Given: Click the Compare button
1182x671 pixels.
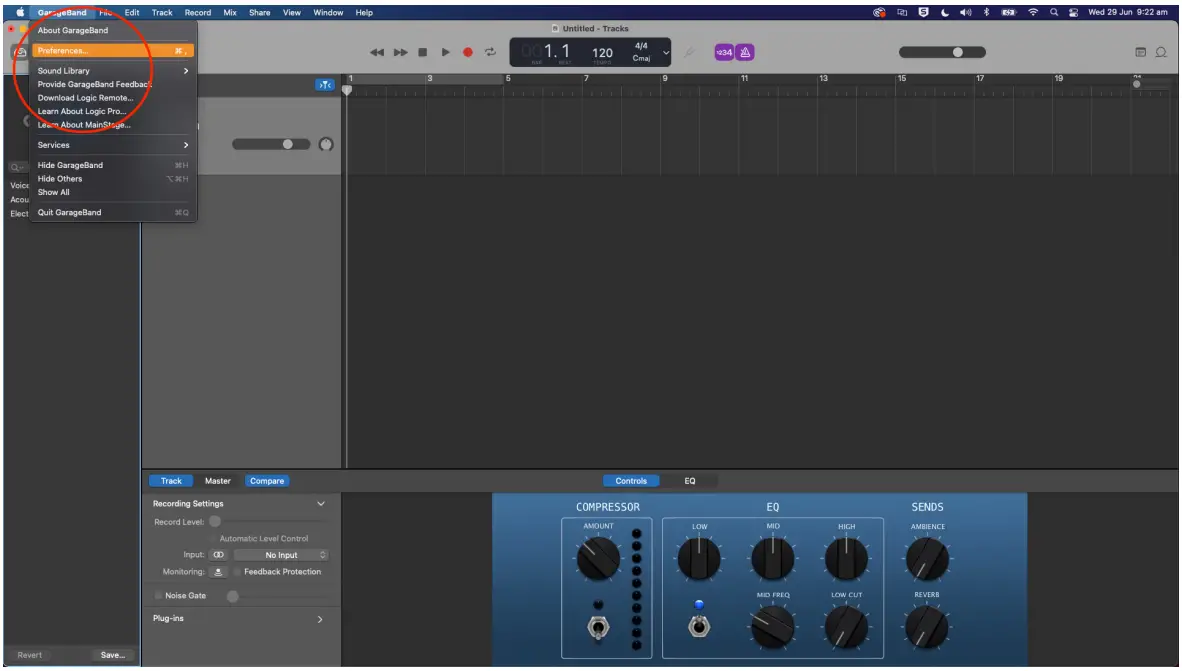Looking at the screenshot, I should tap(267, 480).
